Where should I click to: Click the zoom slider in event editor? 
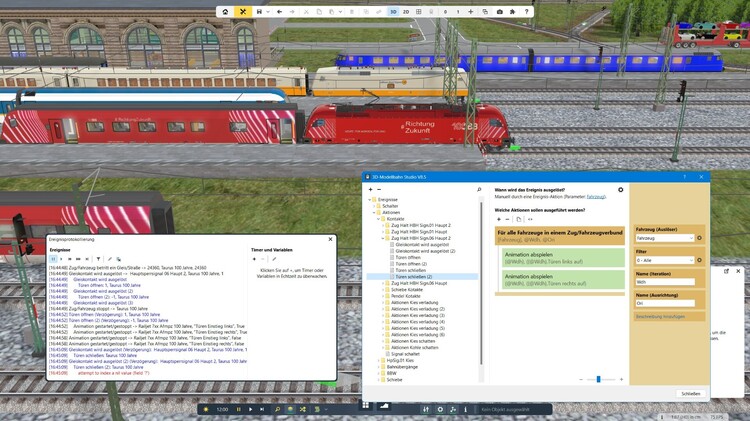tap(599, 379)
